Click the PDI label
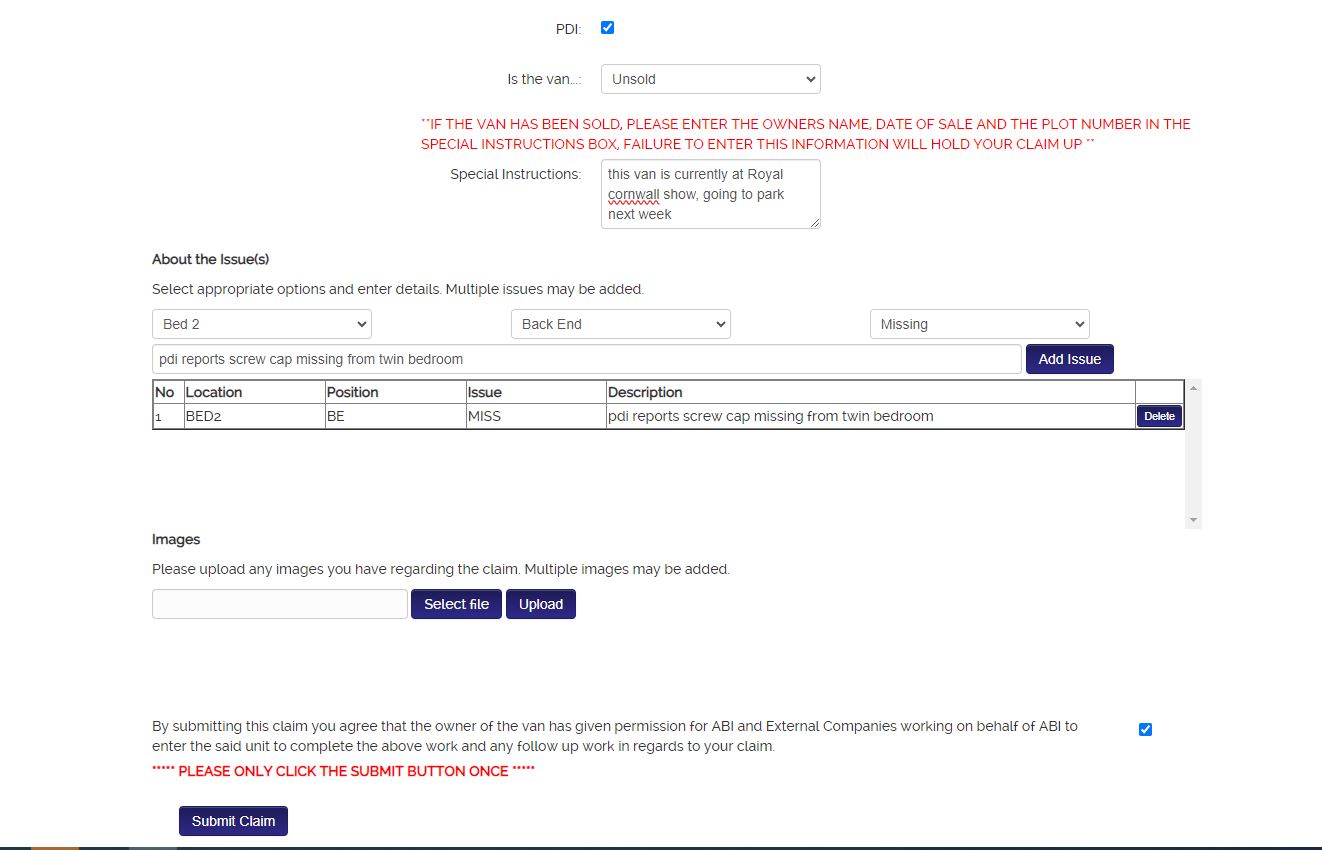 coord(568,29)
